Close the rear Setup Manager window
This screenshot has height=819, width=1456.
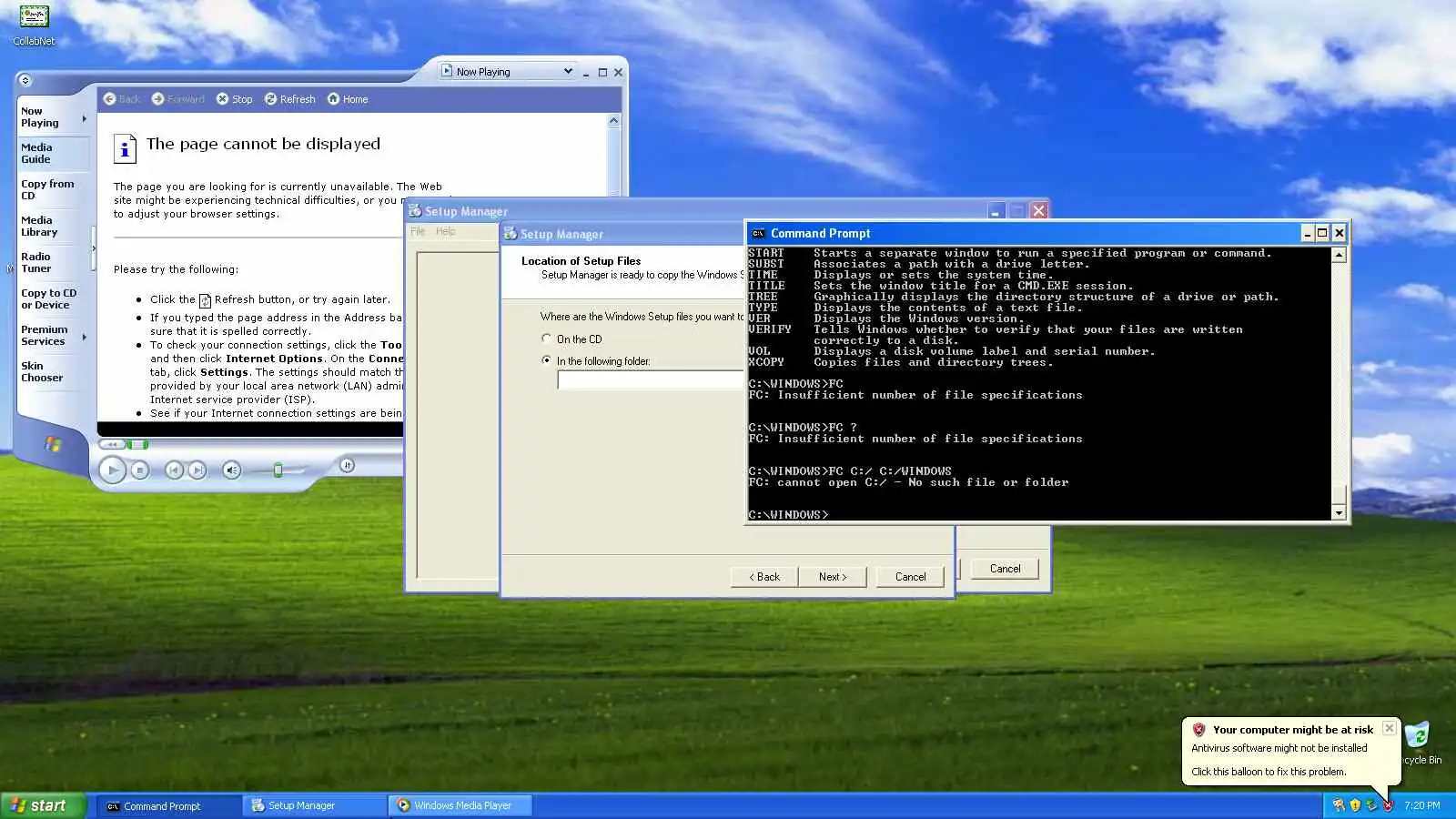[1038, 211]
